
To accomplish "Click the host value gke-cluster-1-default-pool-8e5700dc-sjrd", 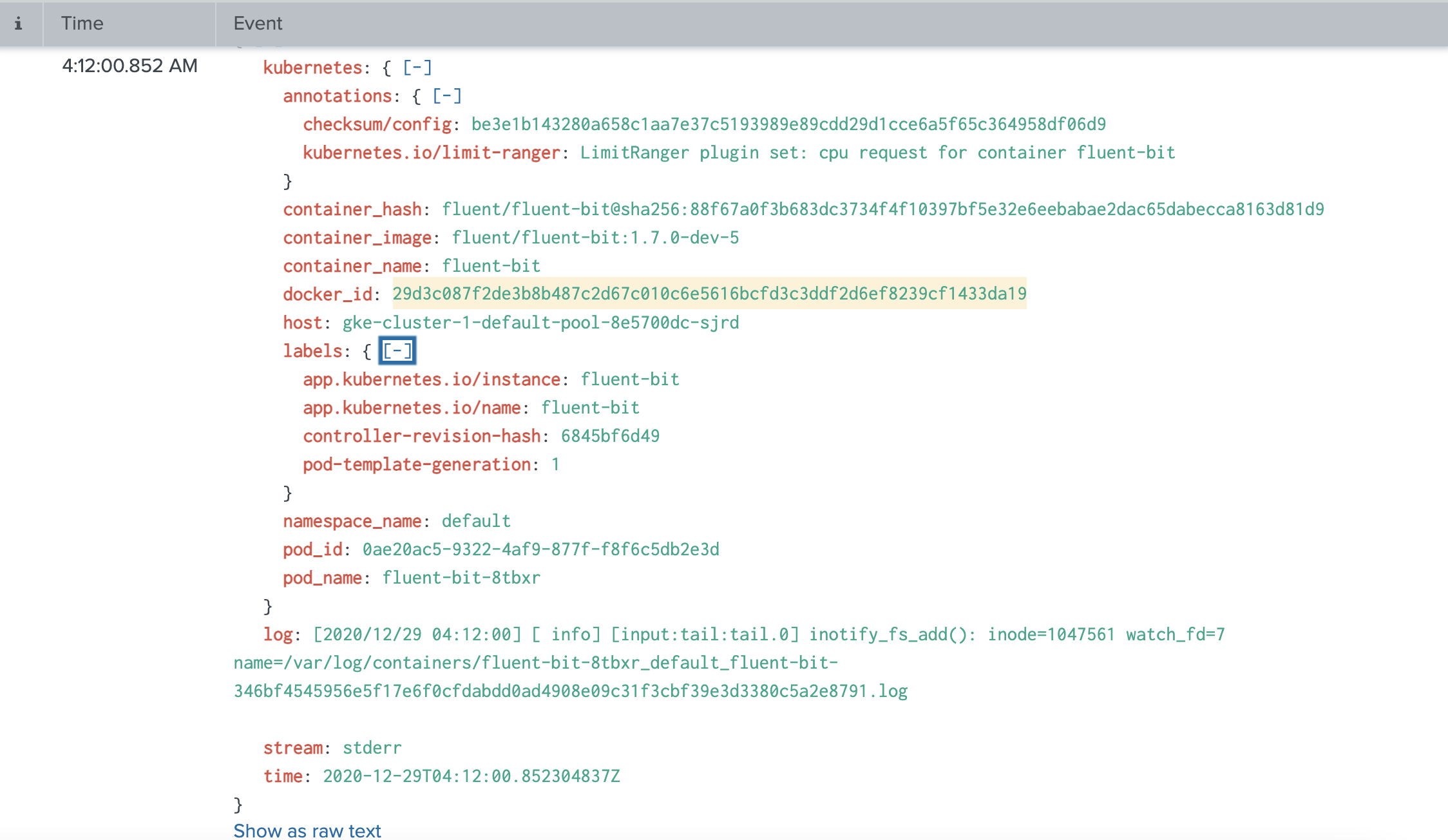I will (541, 322).
